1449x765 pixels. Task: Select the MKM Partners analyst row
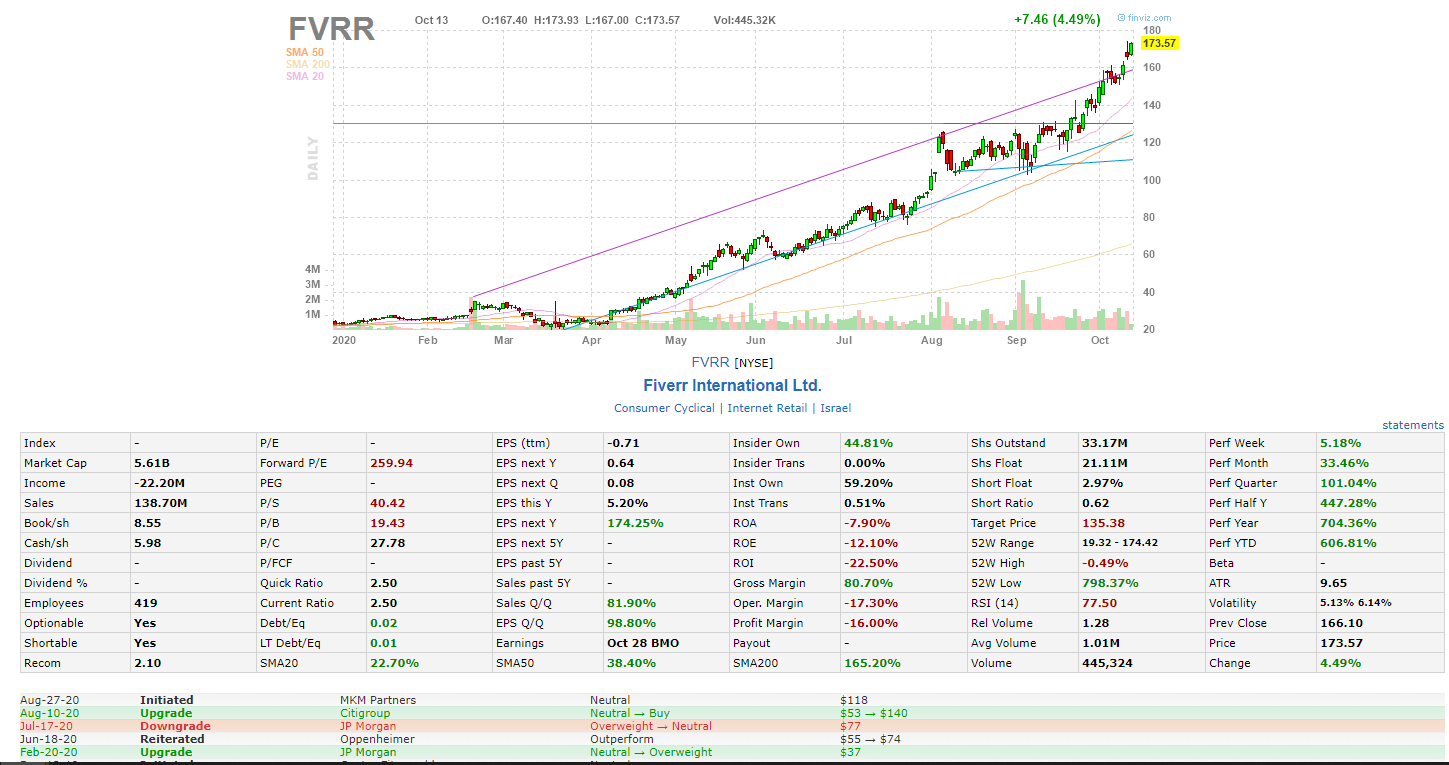(732, 700)
